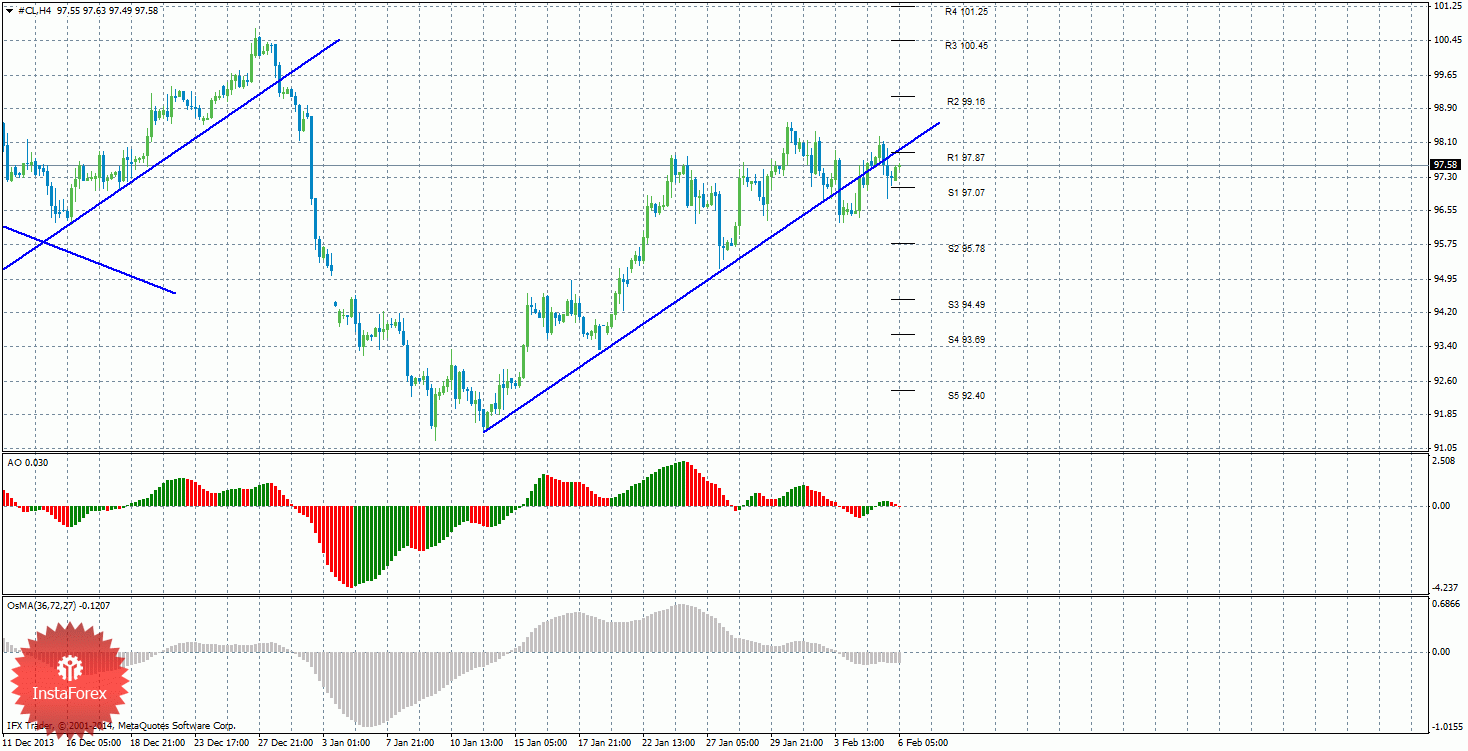Screen dimensions: 1468x751
Task: Click 95.75 on the price axis
Action: 1445,244
